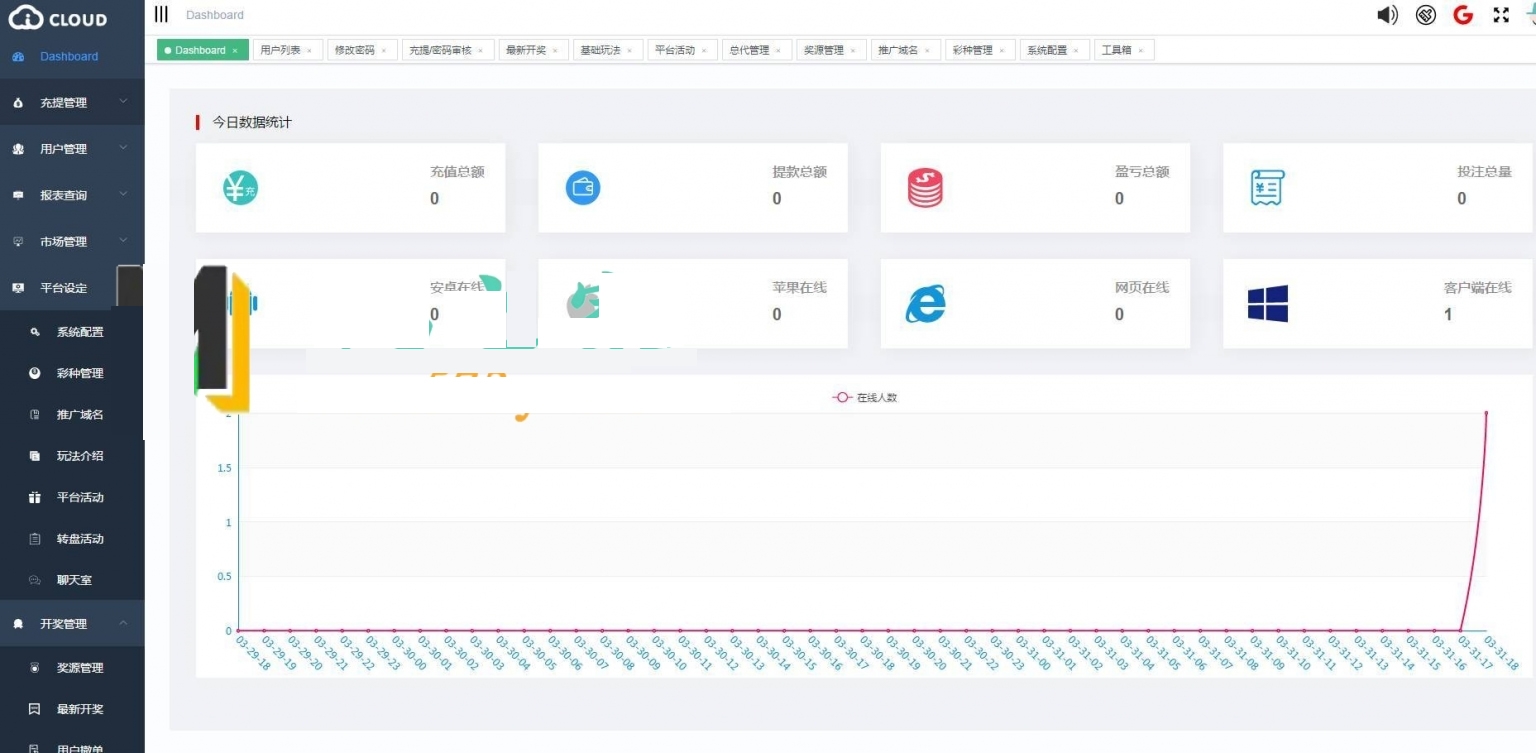Click the 充值总额 yuan icon
This screenshot has width=1536, height=753.
240,187
